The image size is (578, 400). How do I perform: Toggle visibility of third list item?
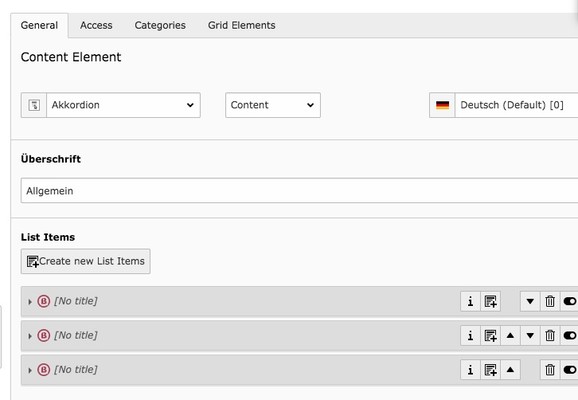click(x=570, y=370)
